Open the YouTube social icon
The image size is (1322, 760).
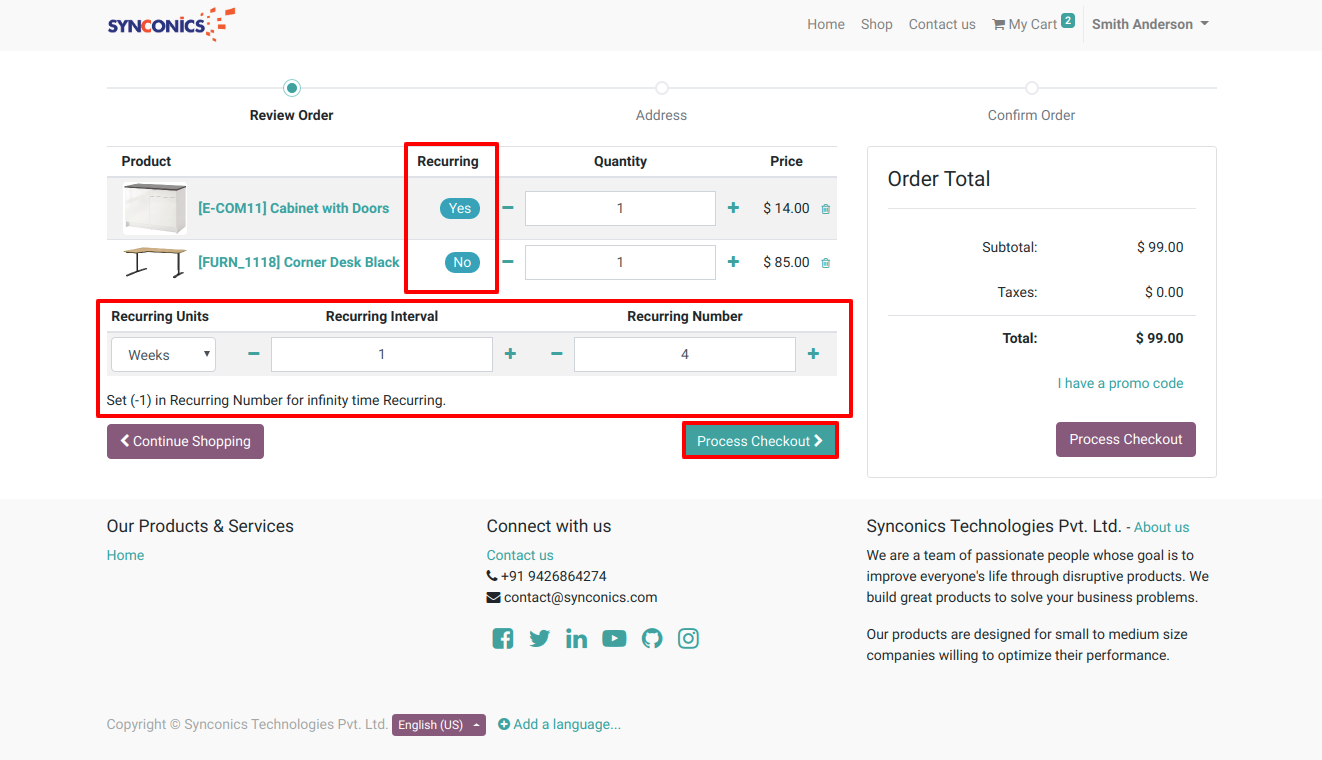pos(614,638)
